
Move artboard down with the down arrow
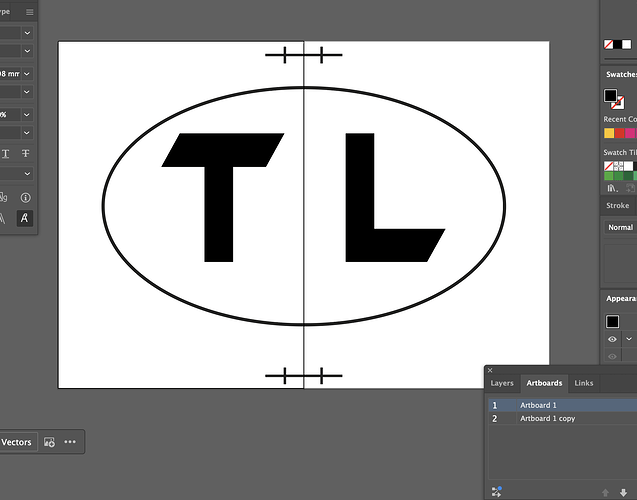pos(624,493)
